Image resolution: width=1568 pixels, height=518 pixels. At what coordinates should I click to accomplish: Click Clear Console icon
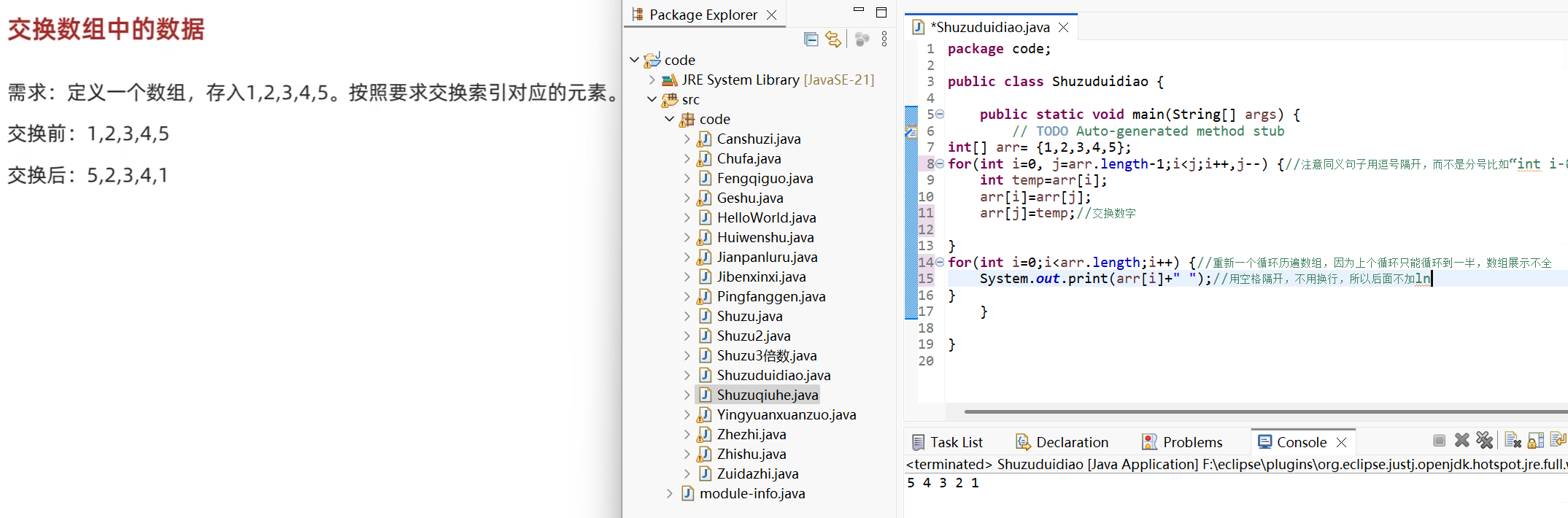pos(1513,440)
